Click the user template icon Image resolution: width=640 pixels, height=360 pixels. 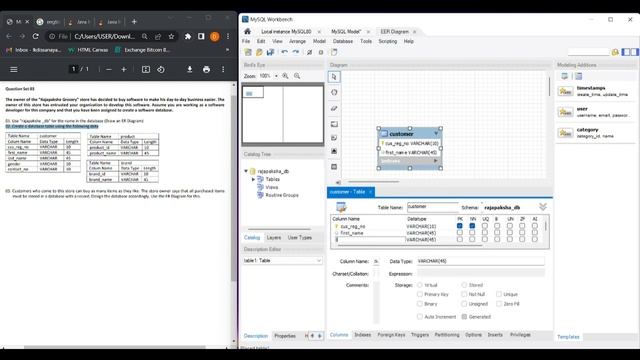(566, 112)
